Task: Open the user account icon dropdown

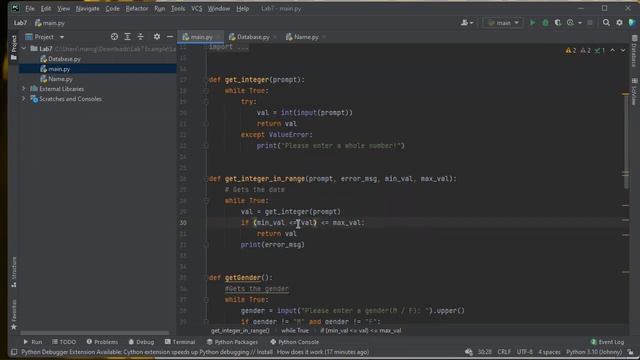Action: coord(467,23)
